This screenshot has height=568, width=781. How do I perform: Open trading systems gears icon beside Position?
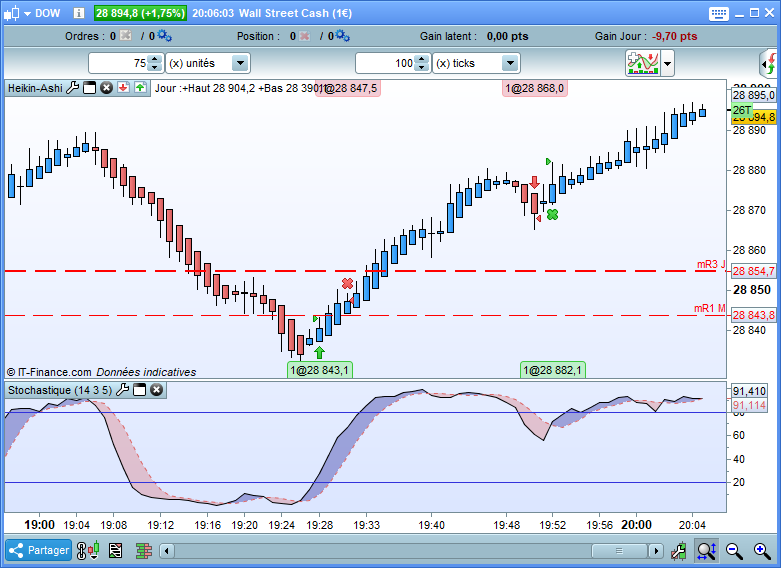pos(342,36)
